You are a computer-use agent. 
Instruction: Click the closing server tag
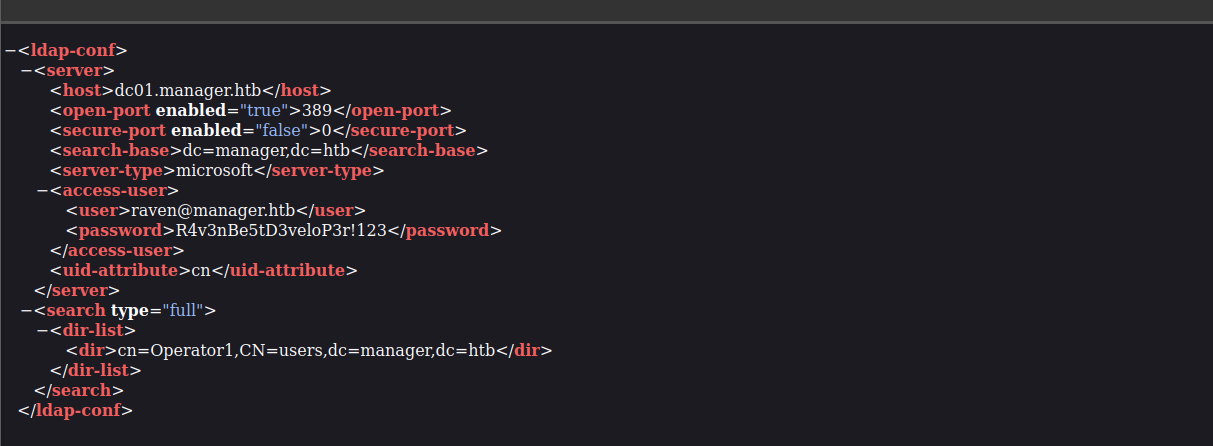77,290
